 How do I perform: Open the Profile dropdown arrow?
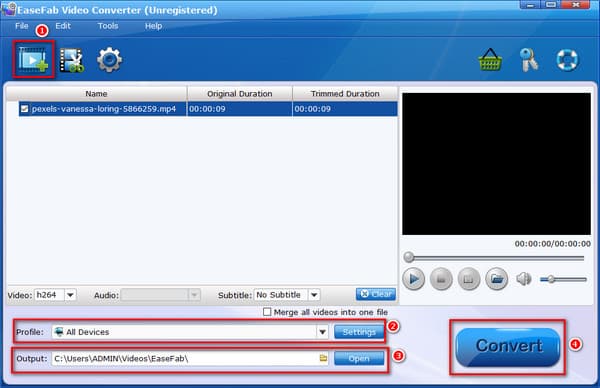point(323,332)
